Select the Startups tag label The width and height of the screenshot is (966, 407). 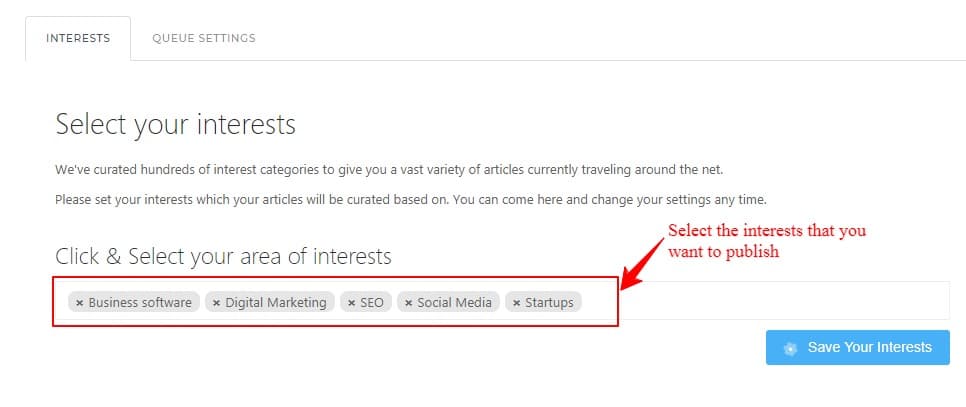coord(549,302)
